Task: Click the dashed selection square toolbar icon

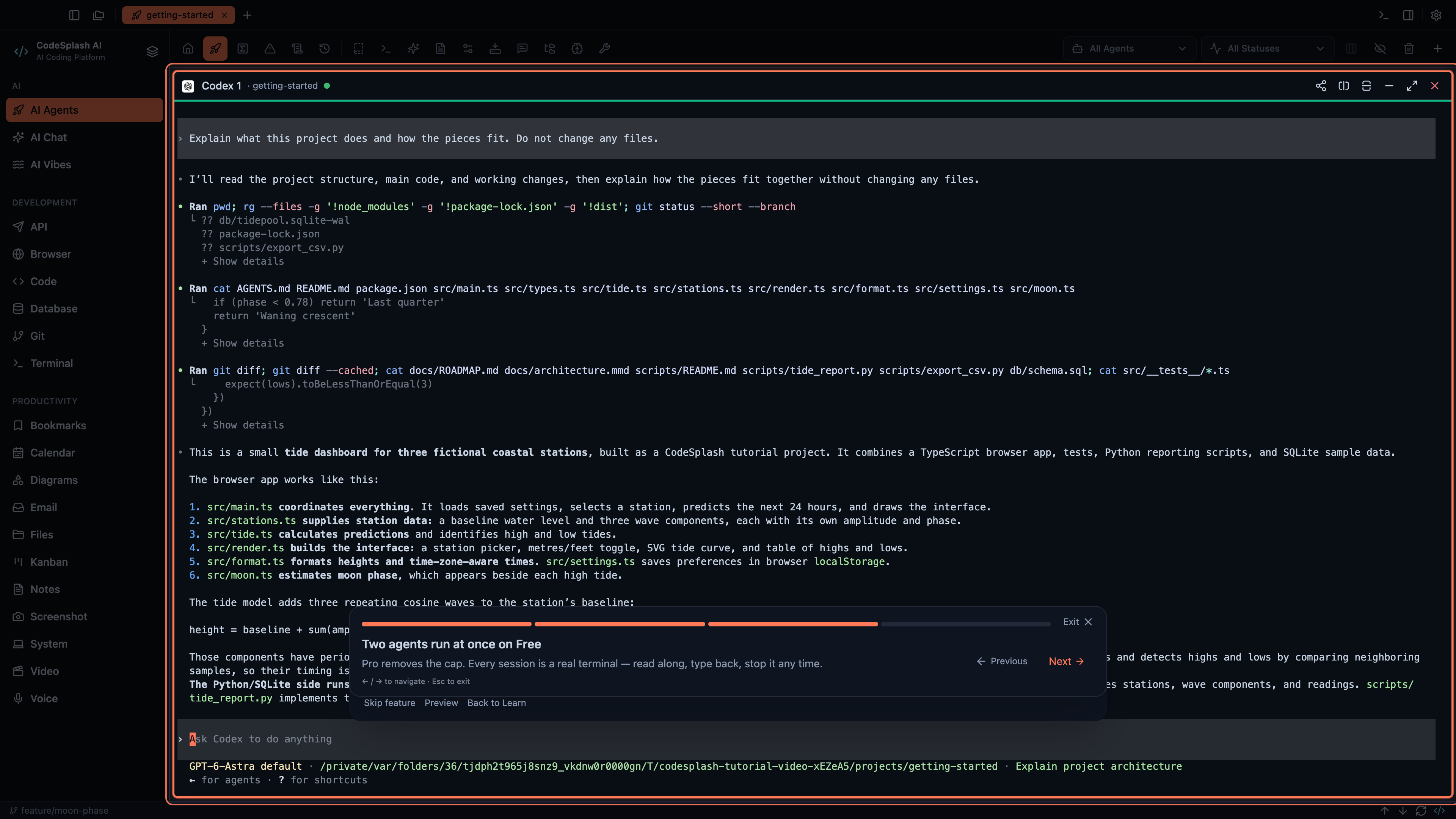Action: [x=359, y=49]
